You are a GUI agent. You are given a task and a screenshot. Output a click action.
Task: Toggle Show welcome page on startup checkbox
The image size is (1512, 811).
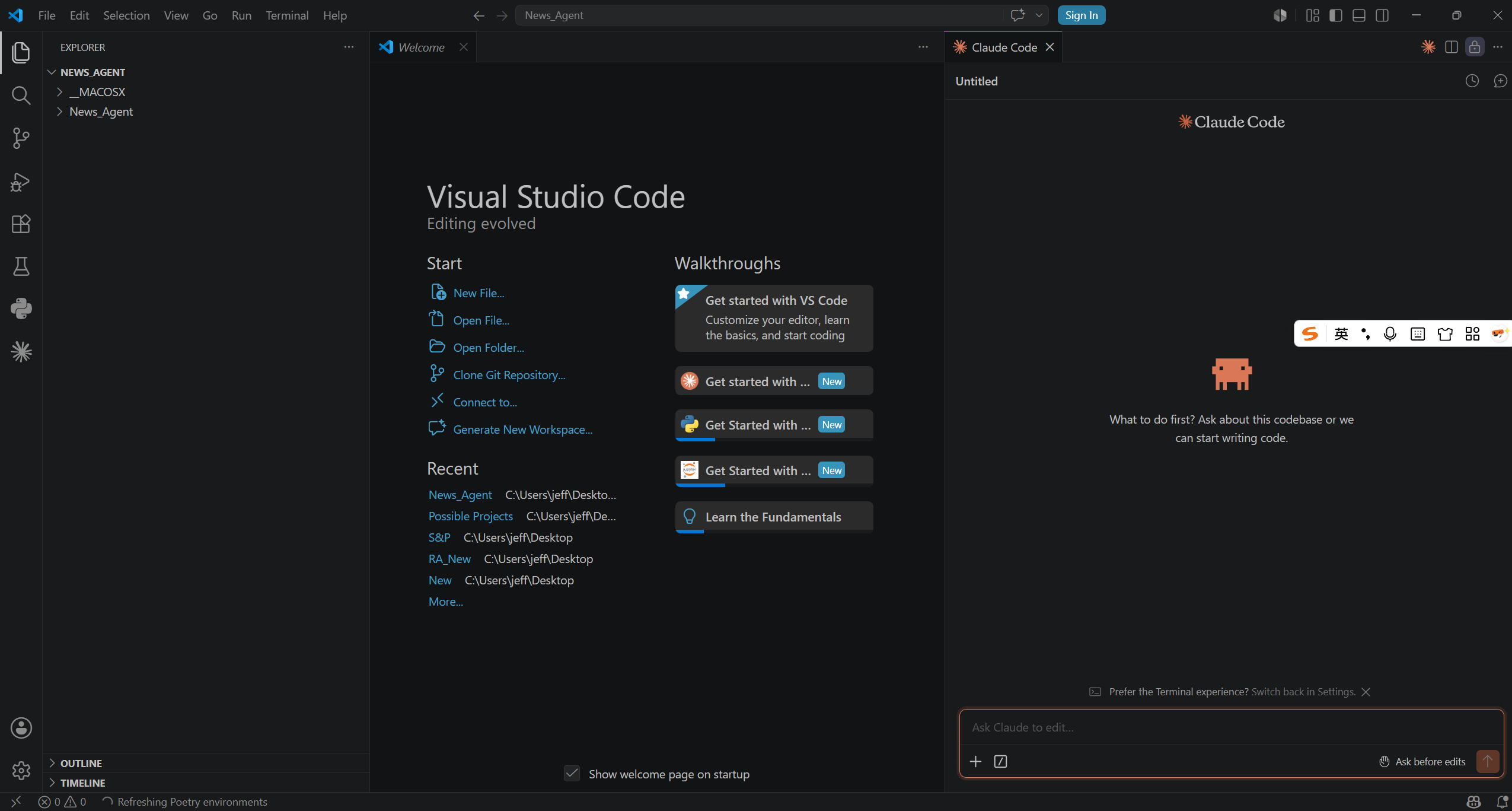click(x=572, y=774)
